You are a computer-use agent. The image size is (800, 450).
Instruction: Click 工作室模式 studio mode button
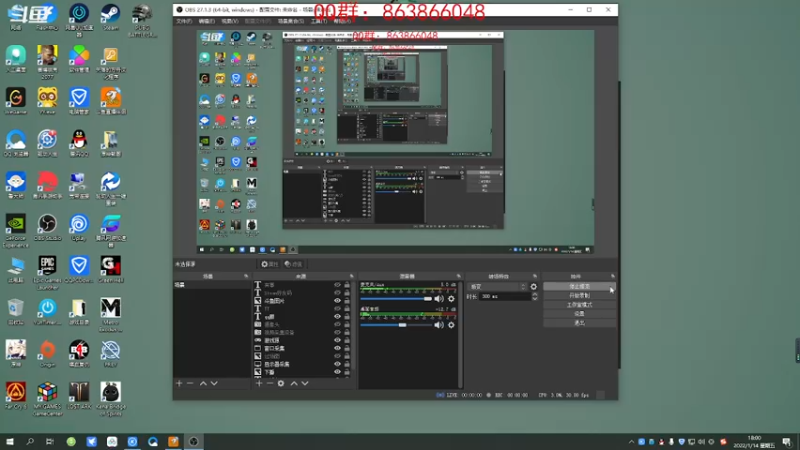pos(580,305)
